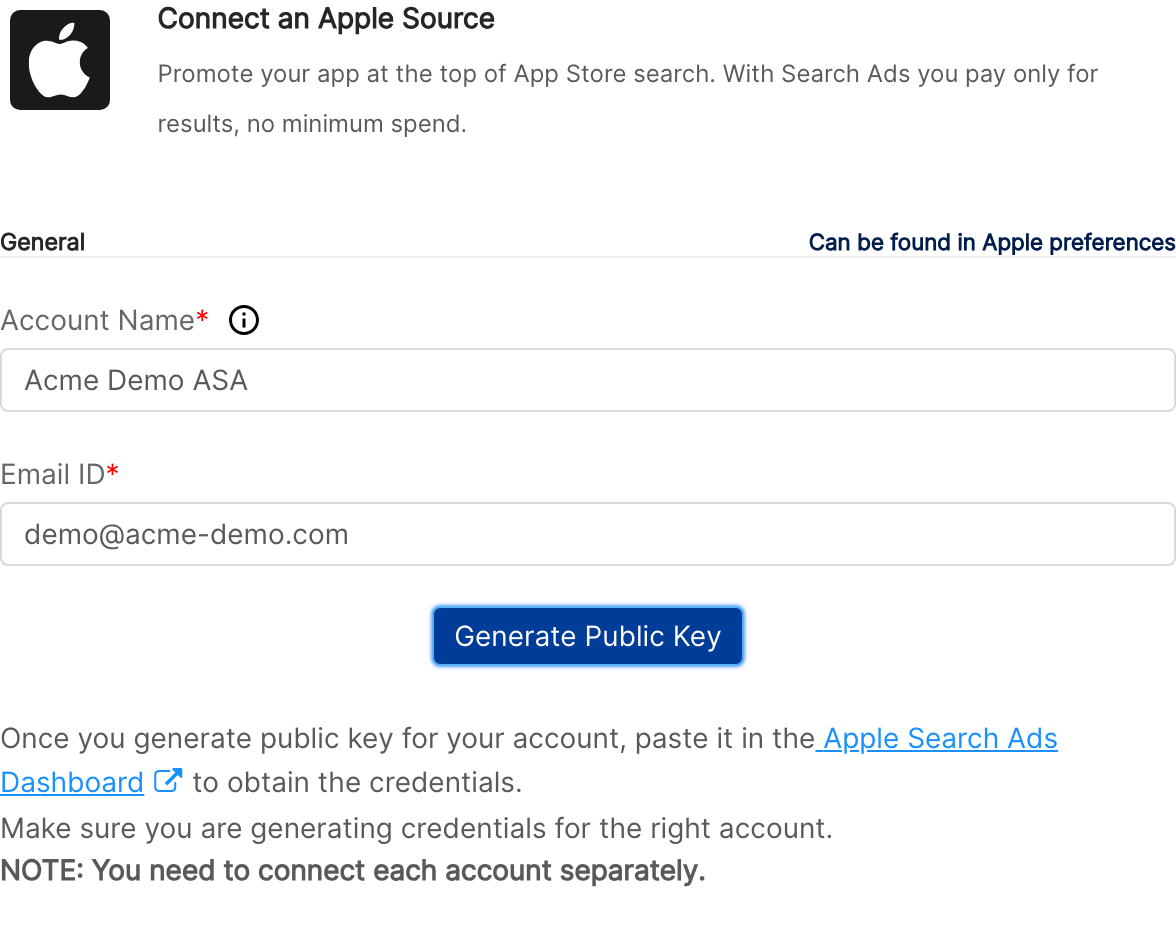
Task: Click the 'Promote your app' description text
Action: pos(628,98)
